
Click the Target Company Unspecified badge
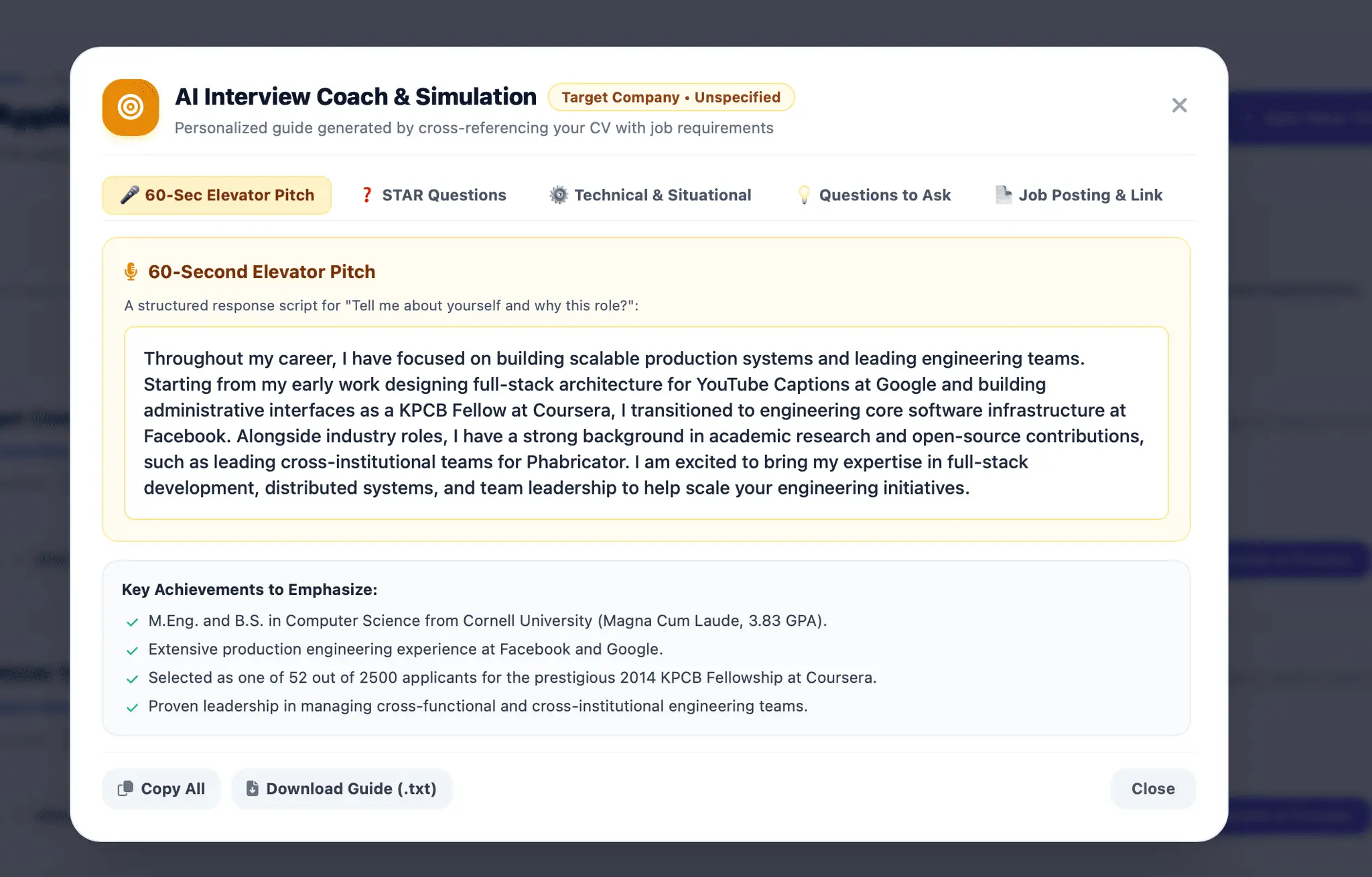pyautogui.click(x=671, y=97)
